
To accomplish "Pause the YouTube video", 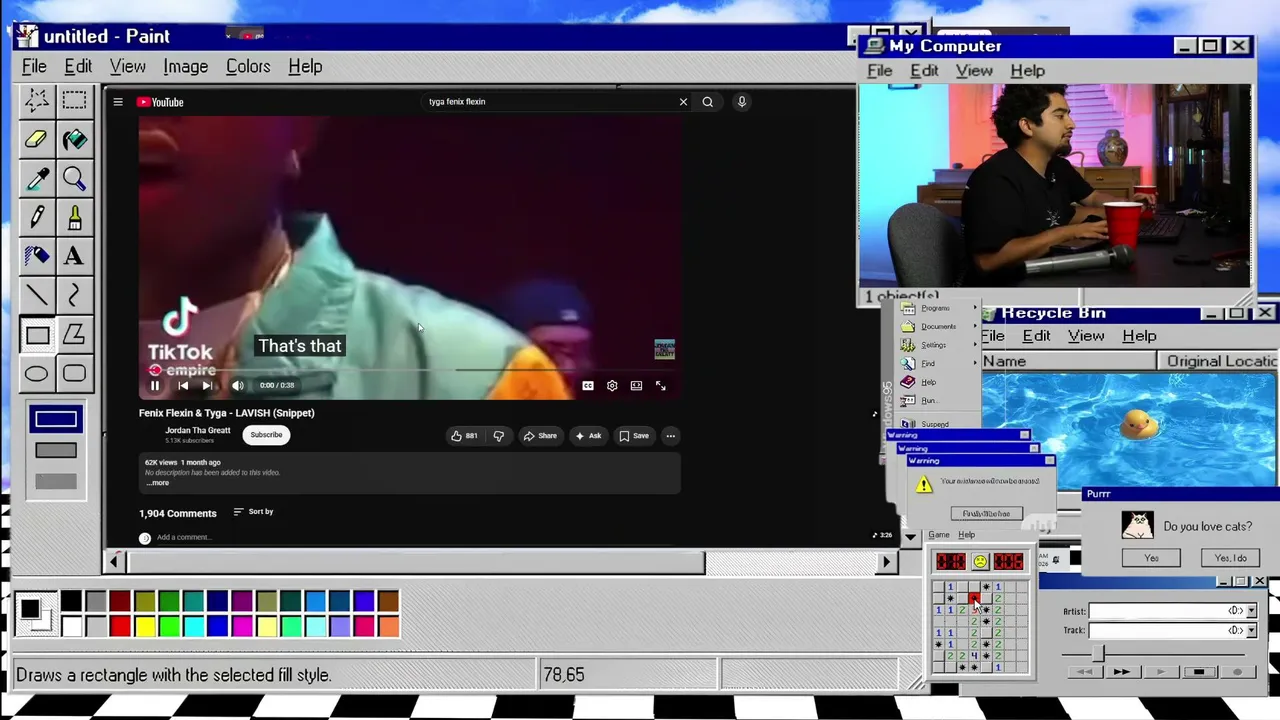I will 155,385.
